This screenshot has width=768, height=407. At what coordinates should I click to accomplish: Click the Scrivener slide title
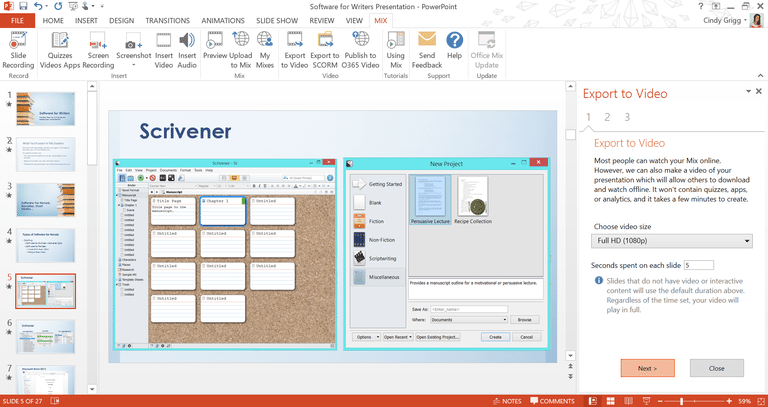click(185, 131)
